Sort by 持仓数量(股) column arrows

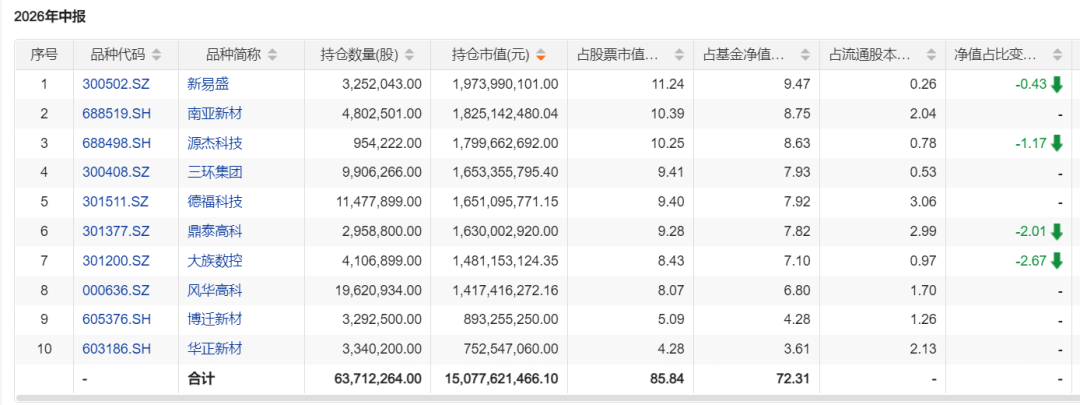[x=411, y=55]
